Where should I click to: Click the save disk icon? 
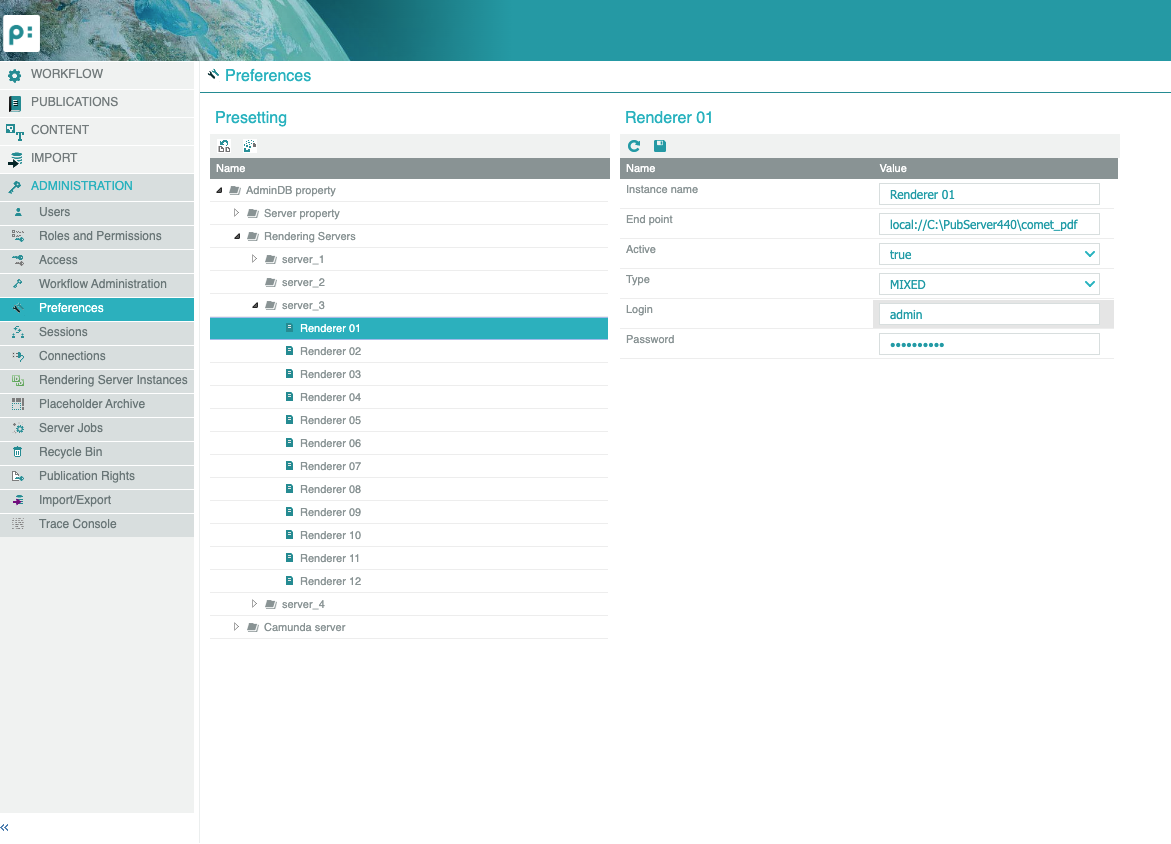660,146
